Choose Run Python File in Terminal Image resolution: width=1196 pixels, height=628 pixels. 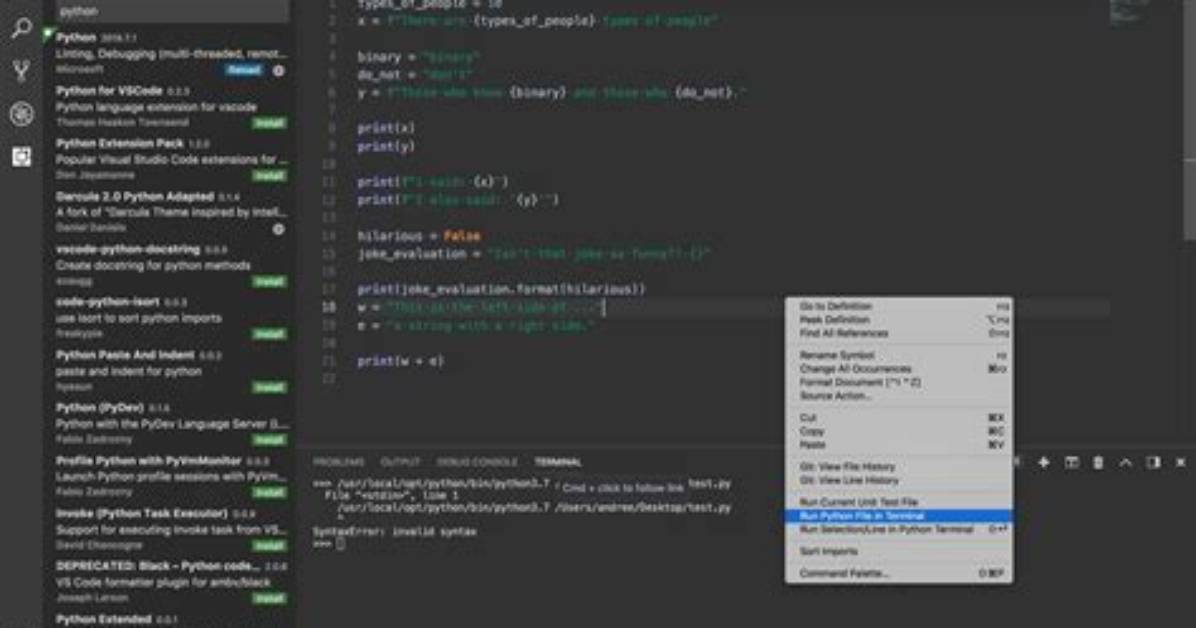click(x=899, y=516)
